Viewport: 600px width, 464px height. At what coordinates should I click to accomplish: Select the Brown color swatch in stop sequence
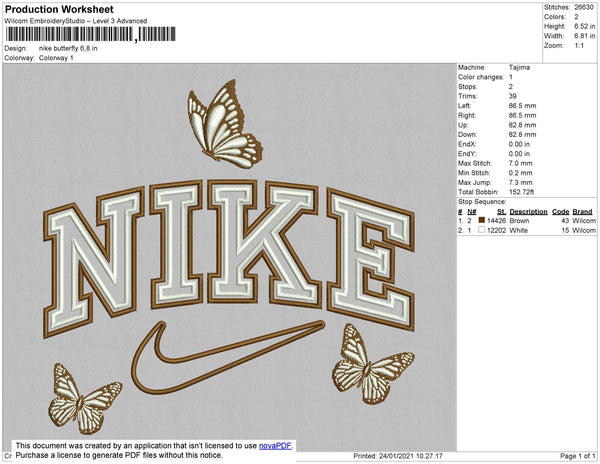point(482,220)
